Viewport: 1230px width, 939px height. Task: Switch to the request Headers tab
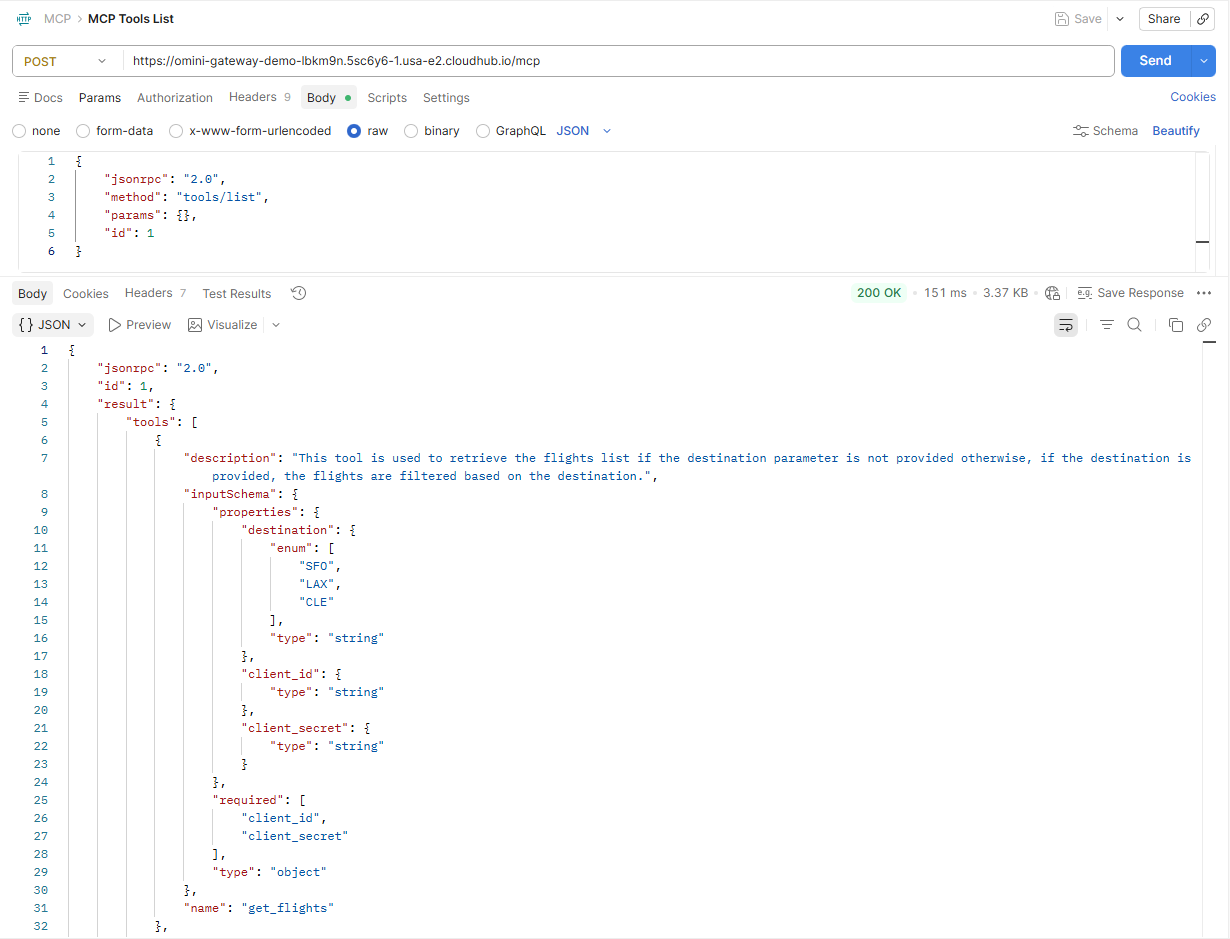pos(259,97)
